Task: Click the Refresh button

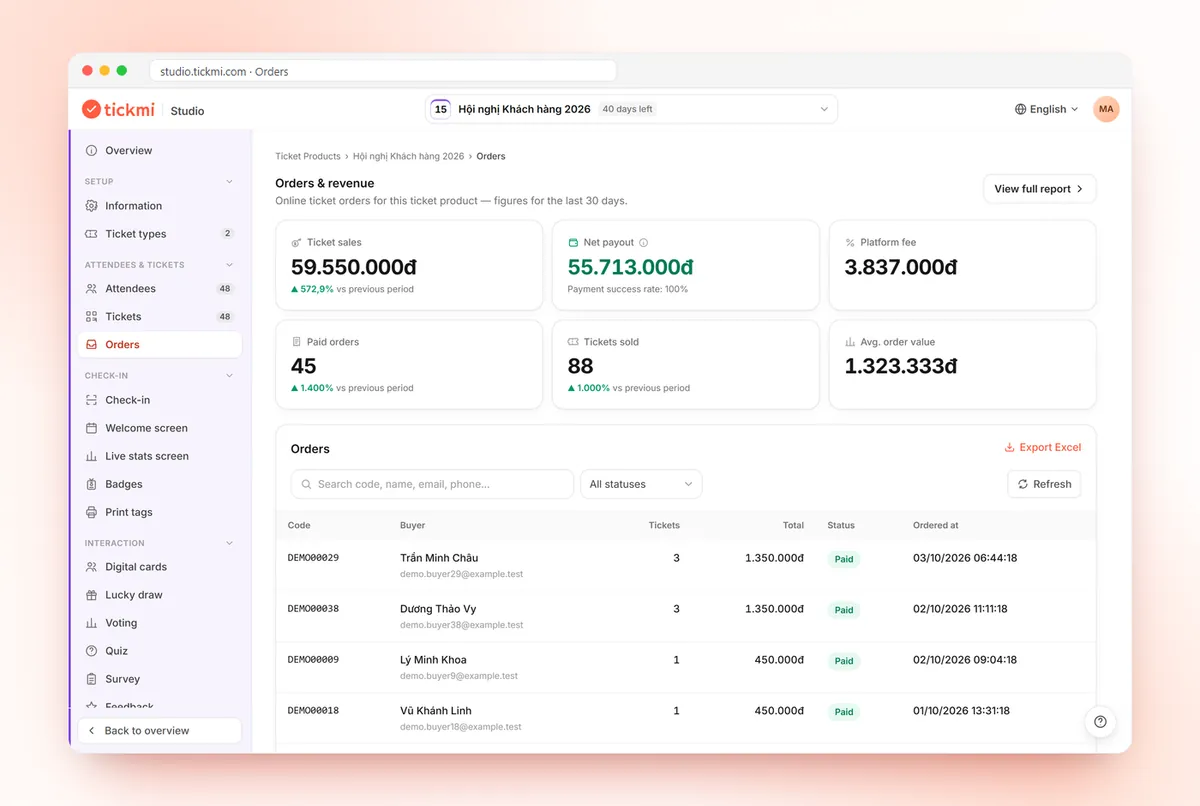Action: [x=1044, y=484]
